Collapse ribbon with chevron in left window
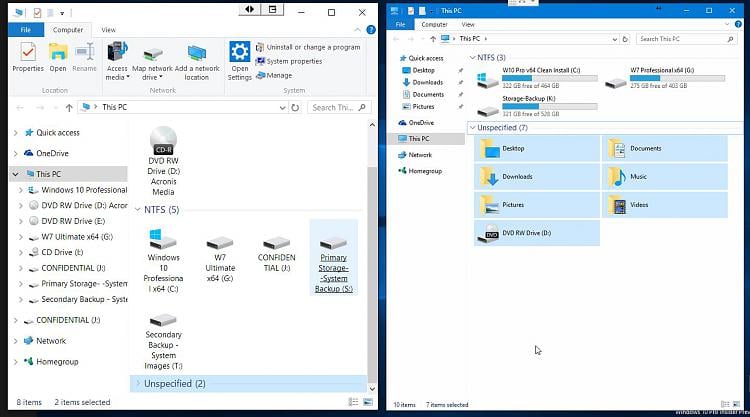 (357, 30)
